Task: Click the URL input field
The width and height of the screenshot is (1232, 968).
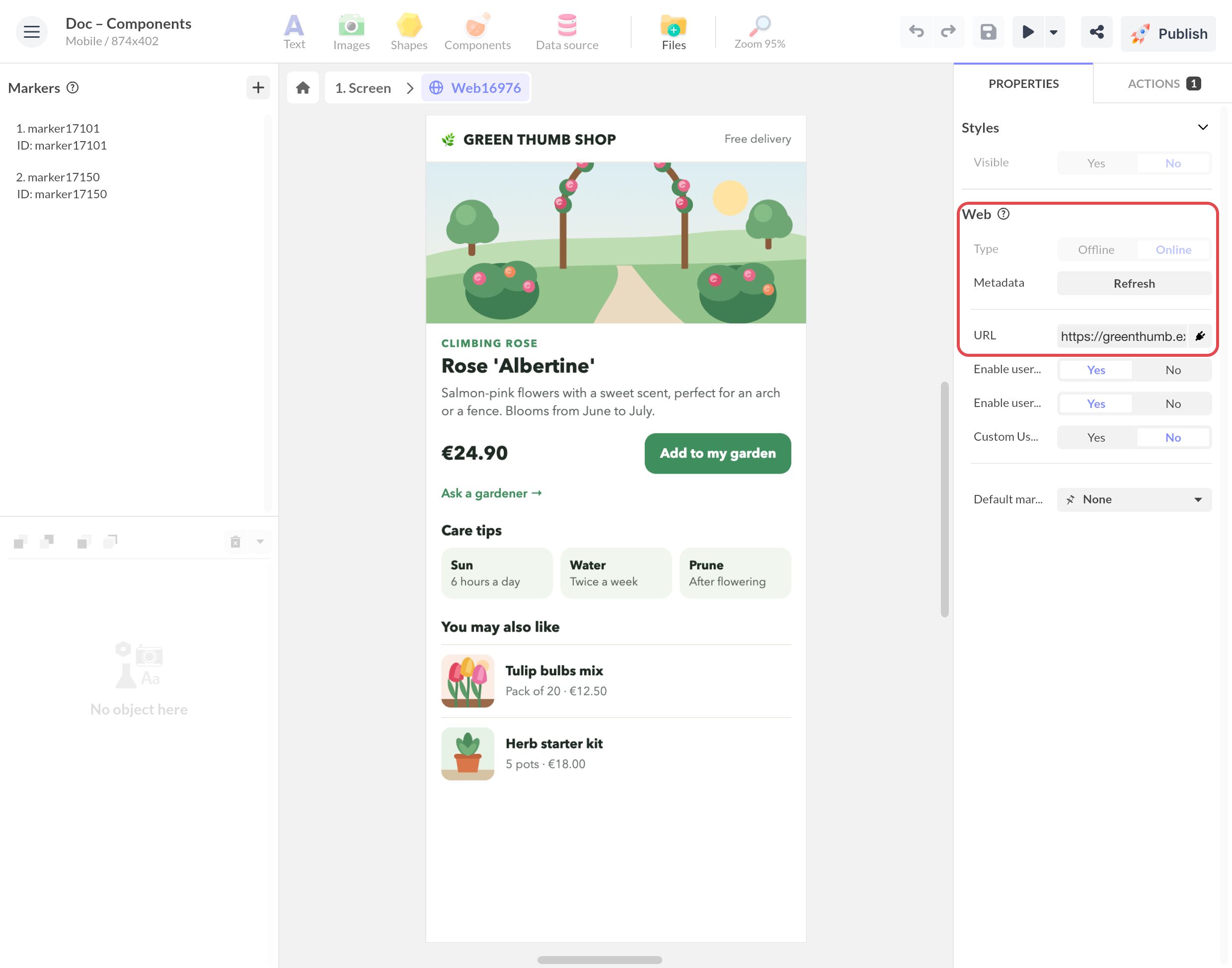Action: pyautogui.click(x=1122, y=336)
